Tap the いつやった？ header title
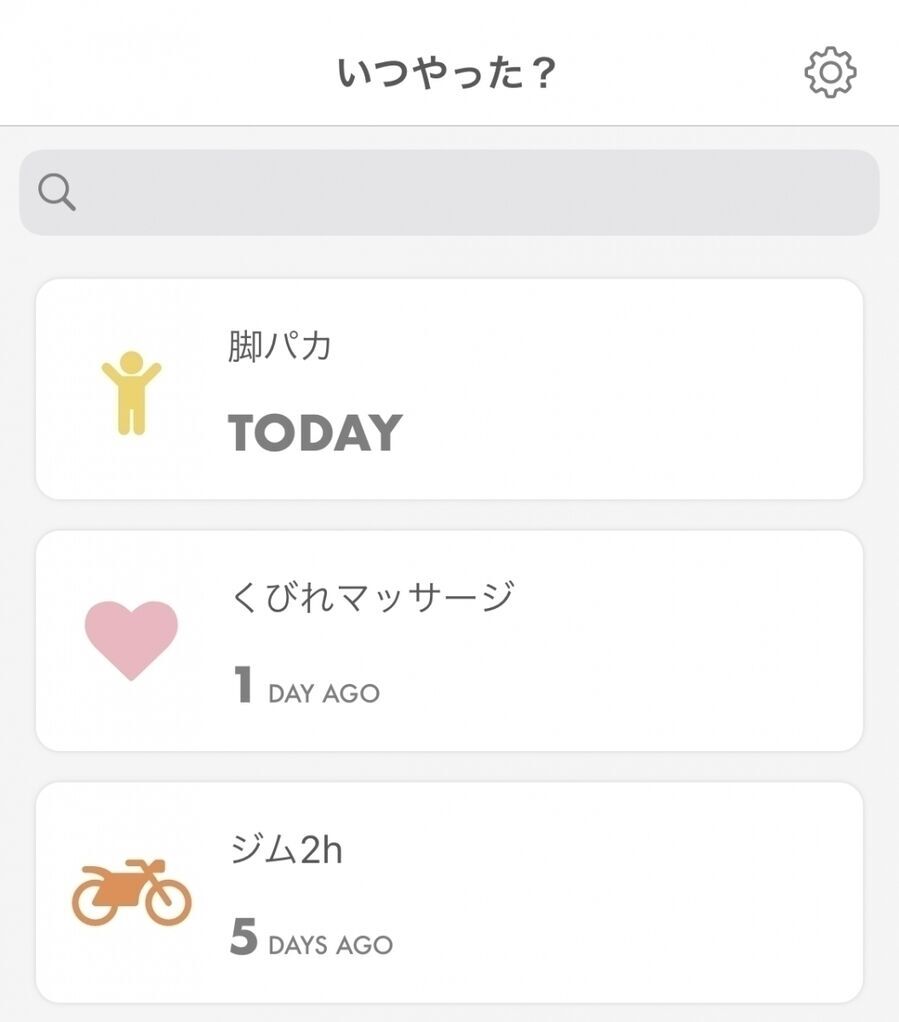899x1022 pixels. pyautogui.click(x=446, y=74)
